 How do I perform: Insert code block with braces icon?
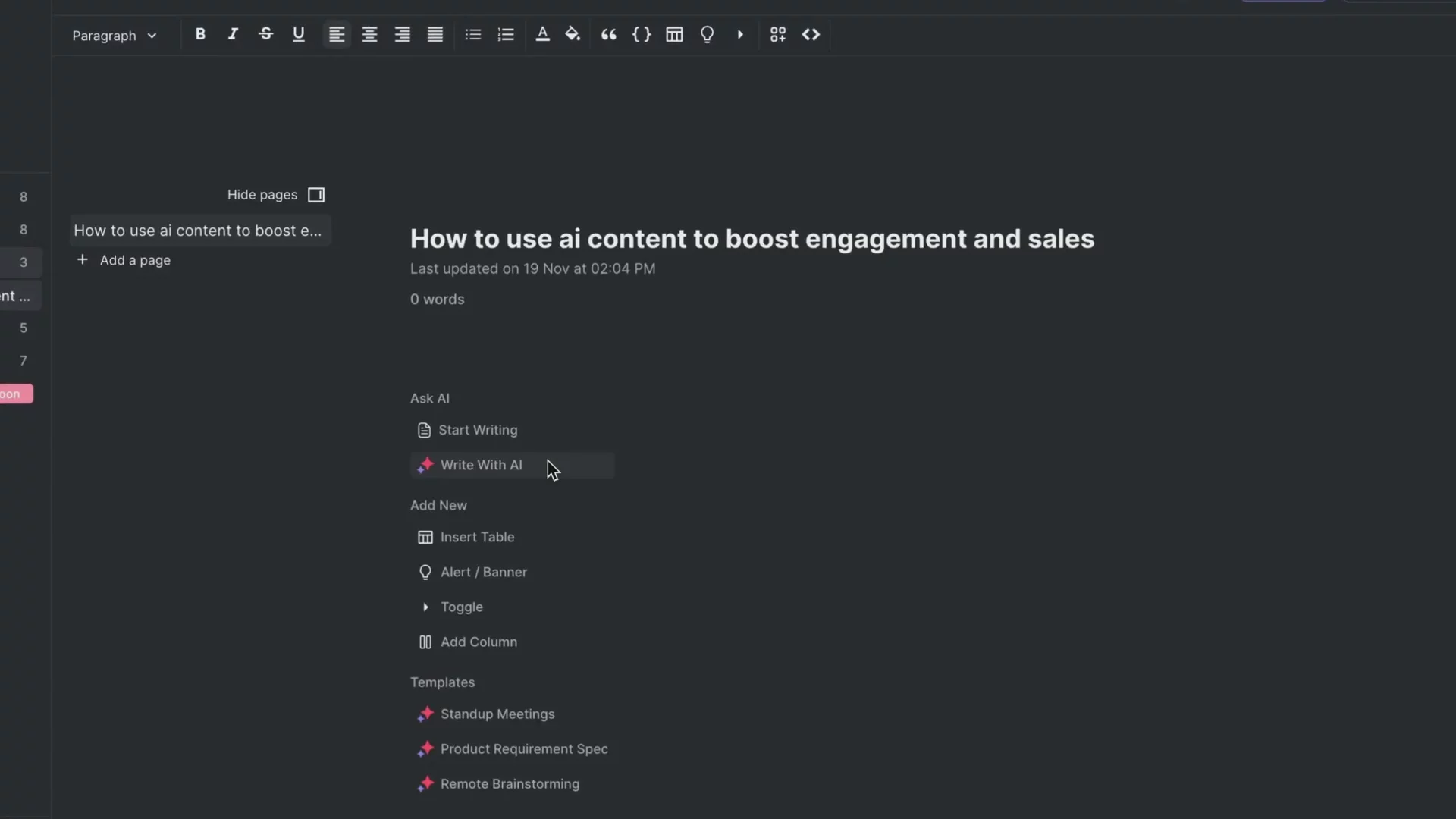pyautogui.click(x=642, y=34)
